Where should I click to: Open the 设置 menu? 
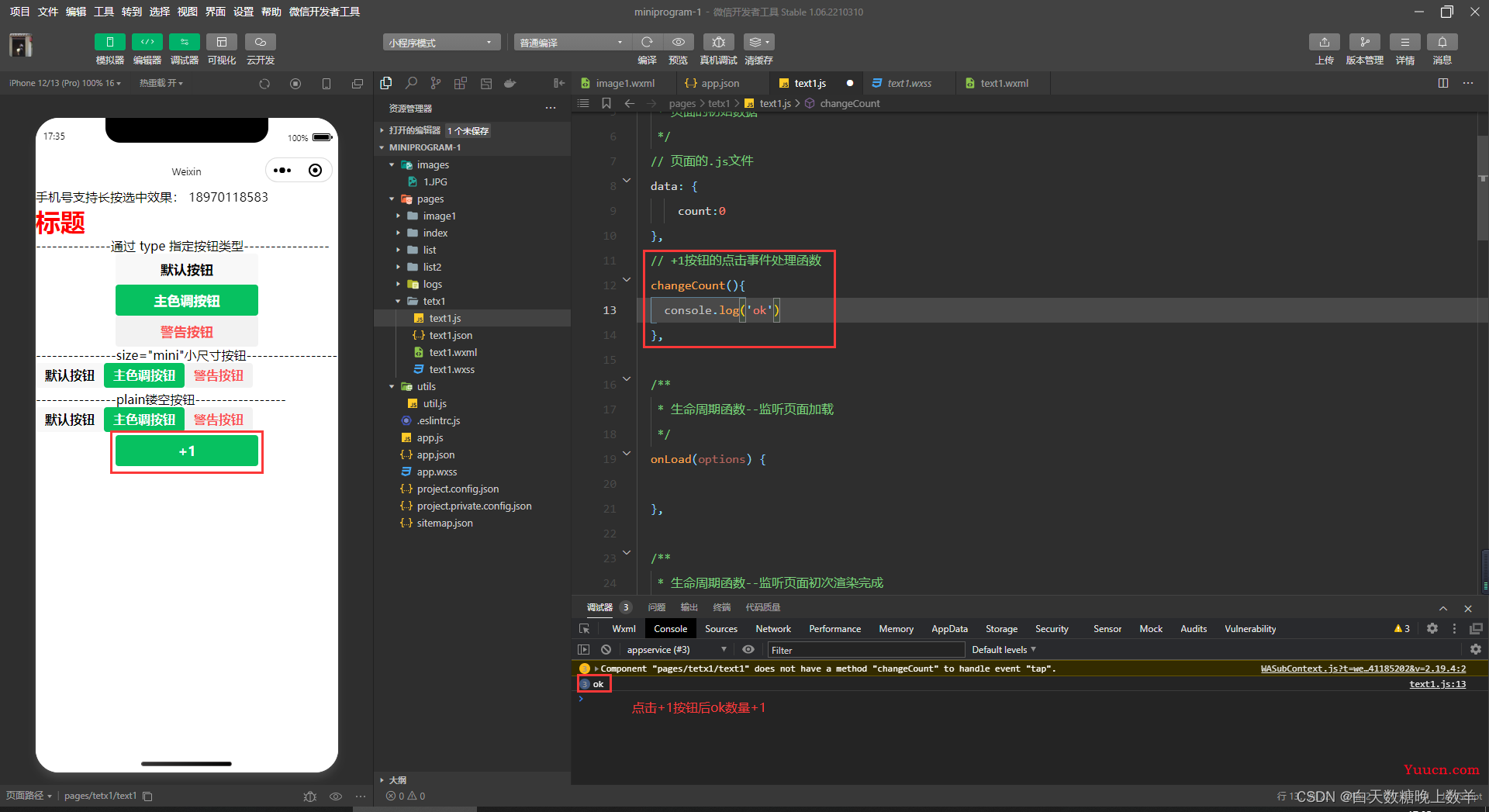pos(244,12)
